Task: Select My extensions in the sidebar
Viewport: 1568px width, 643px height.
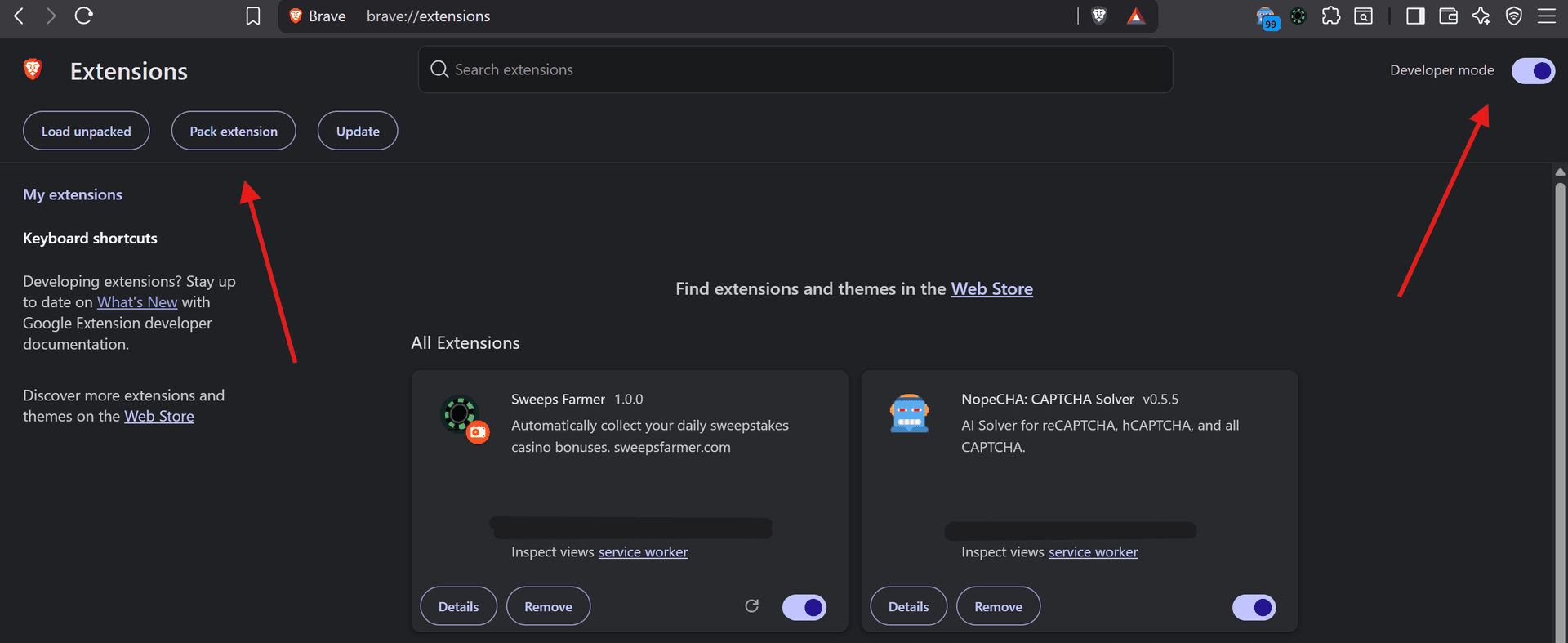Action: click(x=73, y=194)
